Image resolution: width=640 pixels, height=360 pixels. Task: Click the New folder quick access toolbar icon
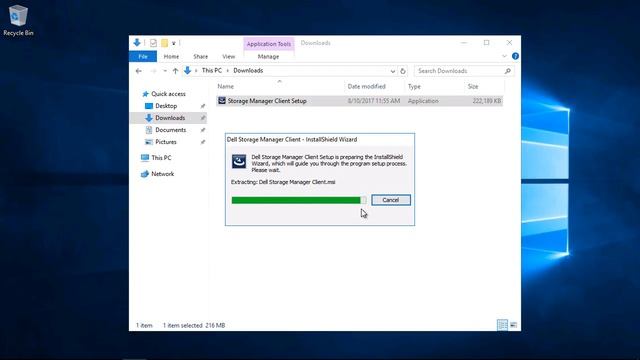tap(164, 43)
